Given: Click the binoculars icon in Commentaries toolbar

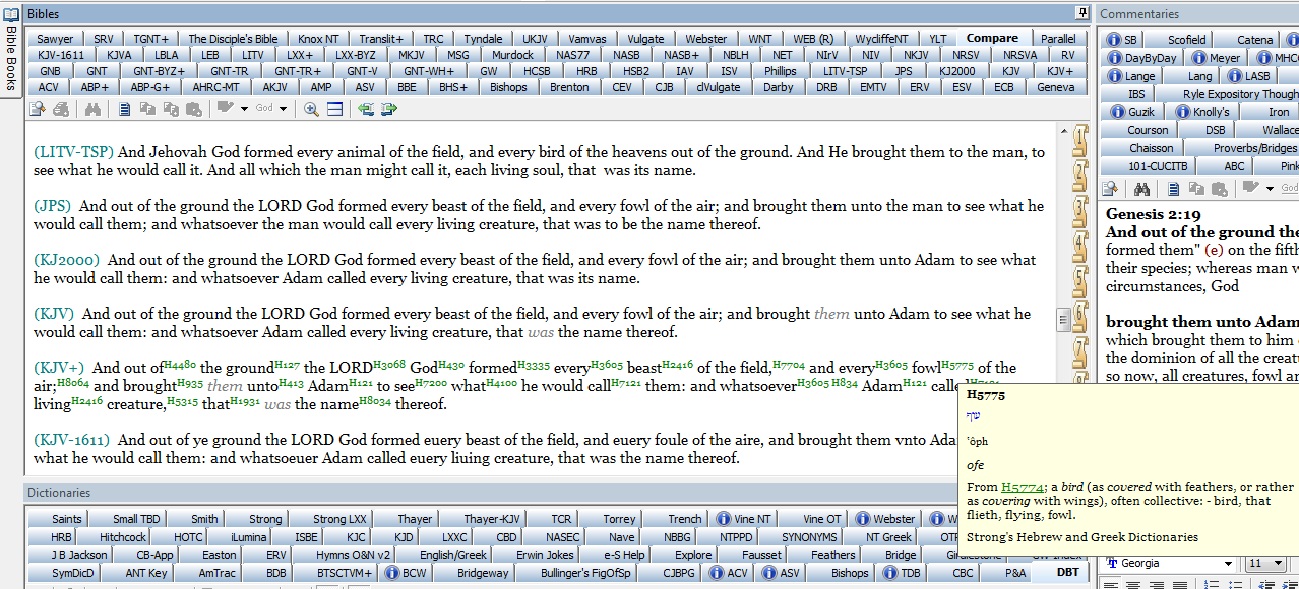Looking at the screenshot, I should pos(1142,189).
